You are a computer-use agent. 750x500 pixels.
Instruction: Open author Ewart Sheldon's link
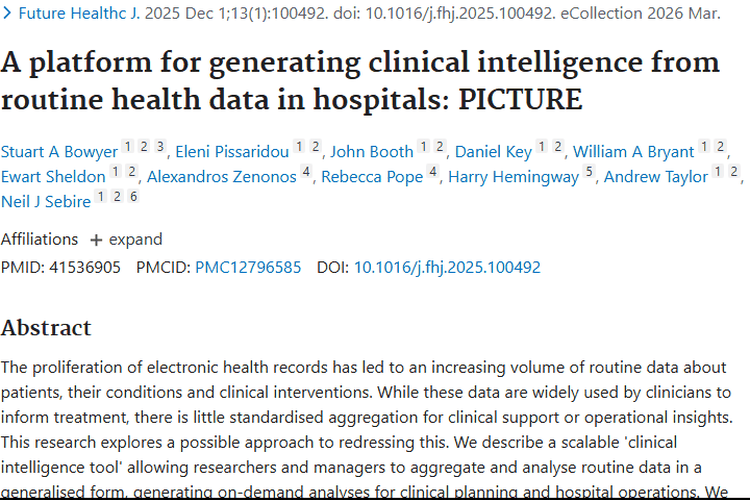(53, 177)
